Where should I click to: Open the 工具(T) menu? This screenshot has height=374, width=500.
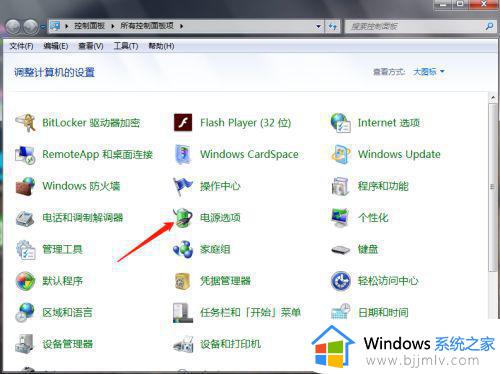tap(126, 46)
